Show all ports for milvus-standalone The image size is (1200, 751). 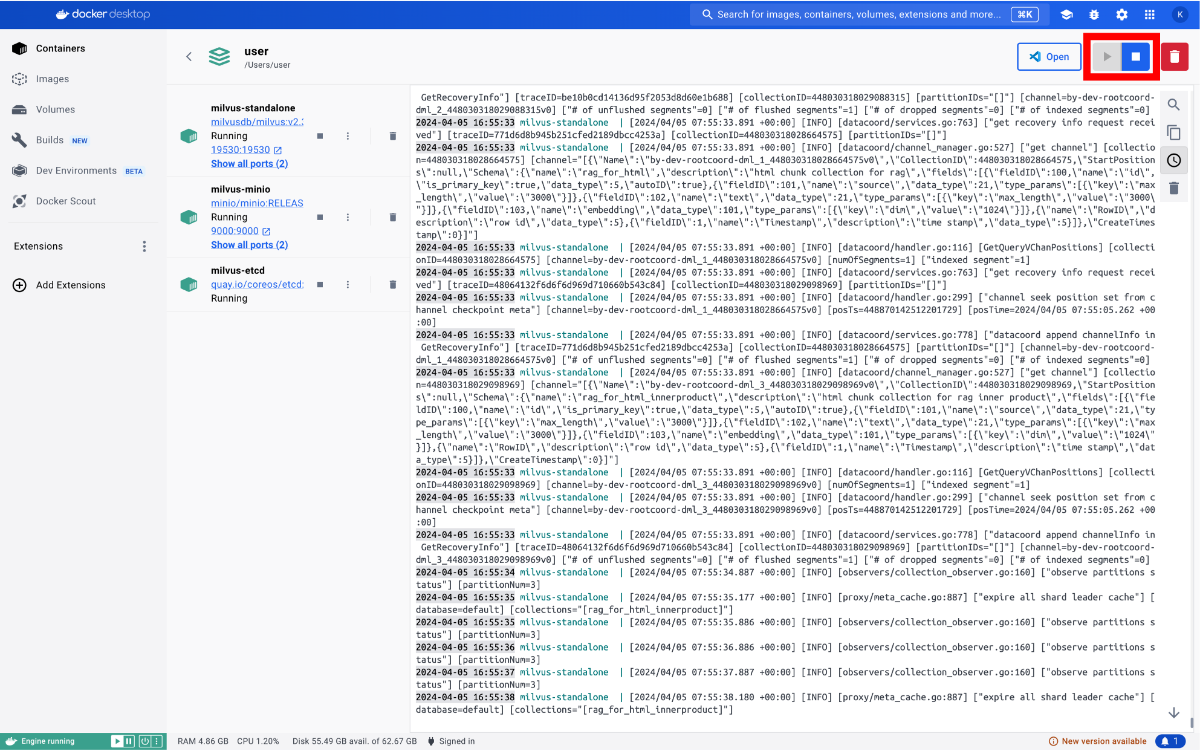coord(249,163)
